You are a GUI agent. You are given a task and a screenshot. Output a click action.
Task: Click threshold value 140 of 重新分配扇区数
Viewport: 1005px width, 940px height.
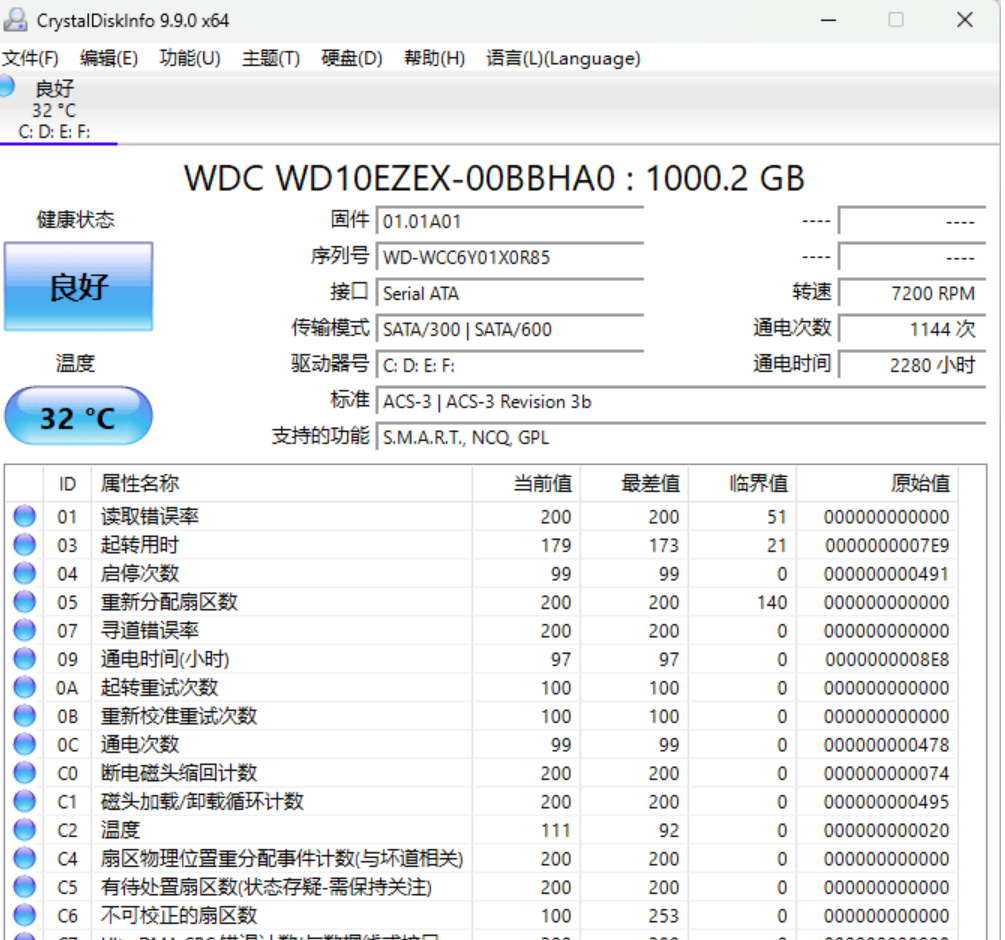coord(772,602)
